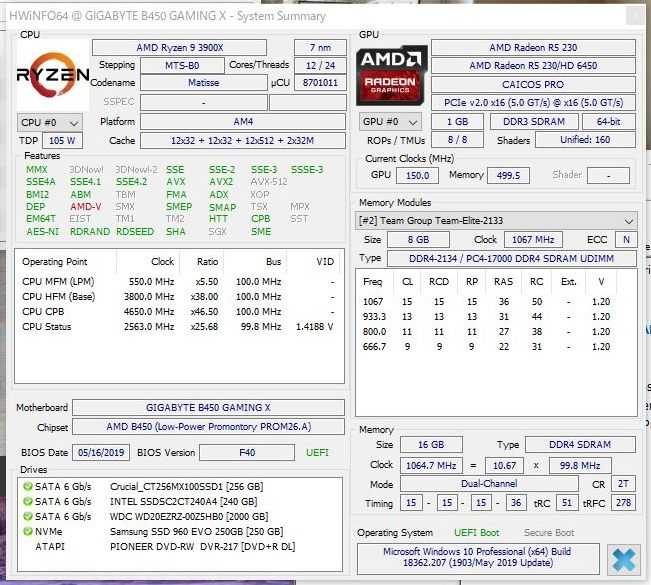Click the AMD B450 chipset field
651x585 pixels.
[208, 427]
